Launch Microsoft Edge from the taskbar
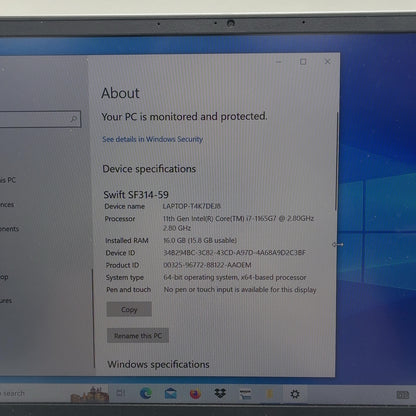 146,394
